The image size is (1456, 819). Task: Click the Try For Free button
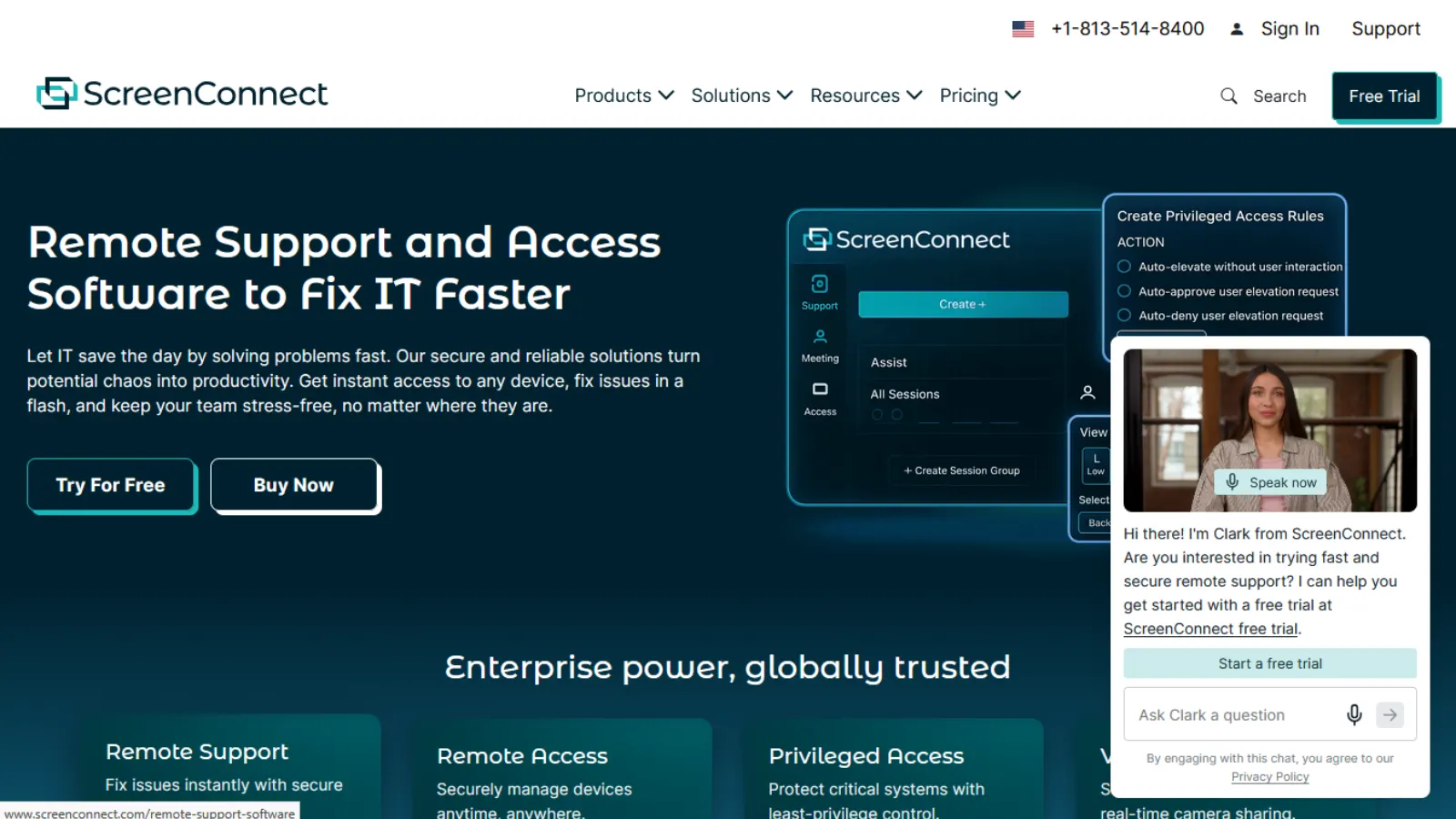tap(111, 485)
